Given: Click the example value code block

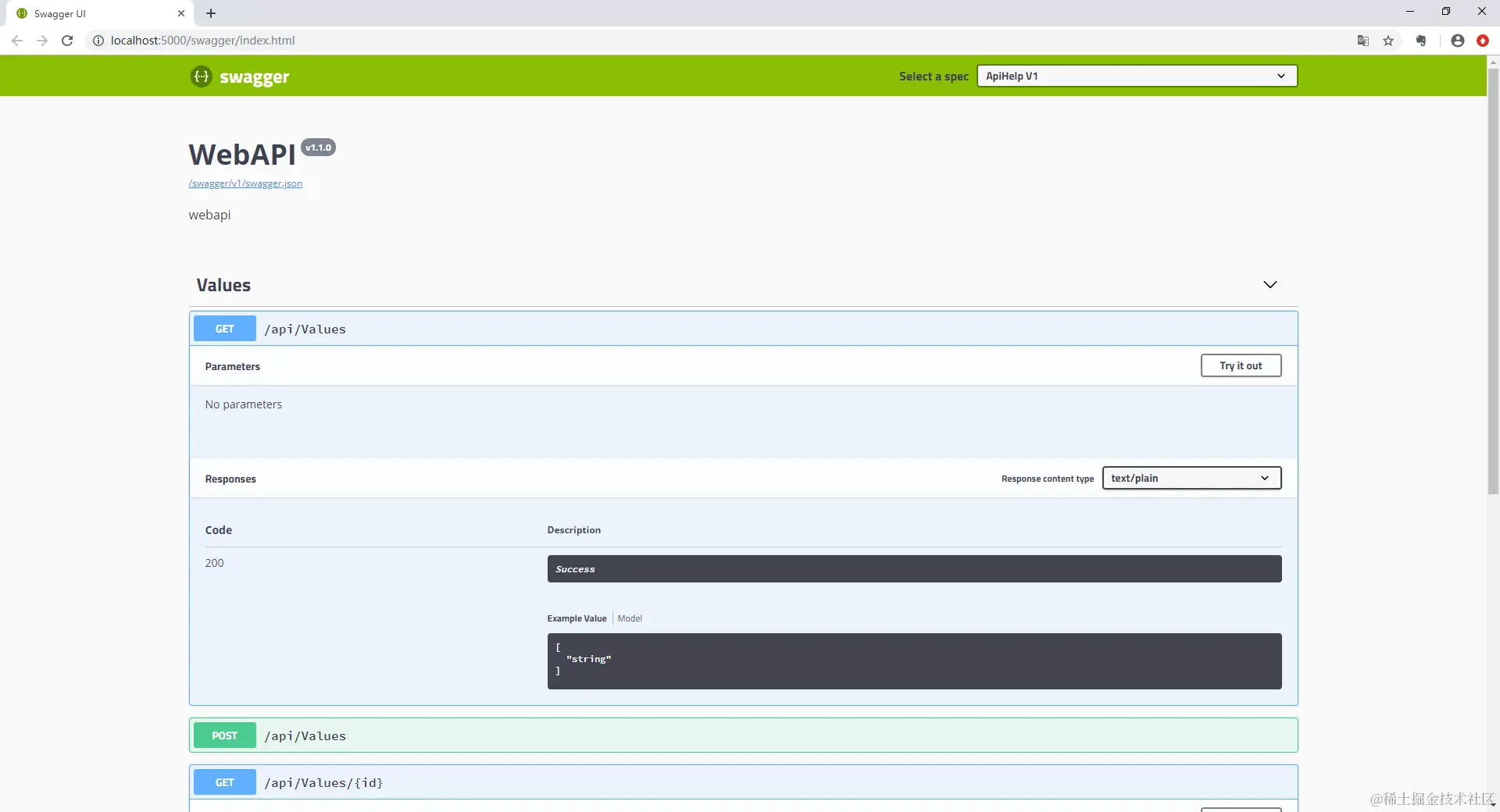Looking at the screenshot, I should coord(914,661).
